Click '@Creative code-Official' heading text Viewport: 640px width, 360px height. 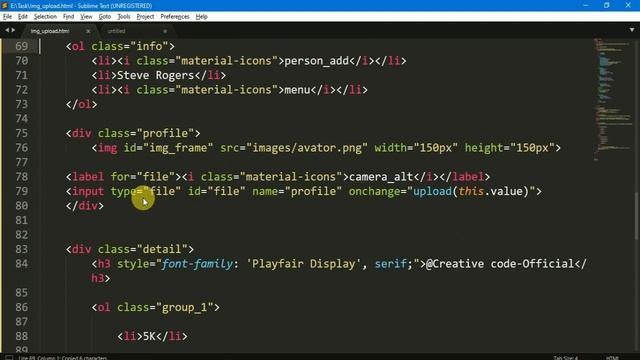pos(500,264)
